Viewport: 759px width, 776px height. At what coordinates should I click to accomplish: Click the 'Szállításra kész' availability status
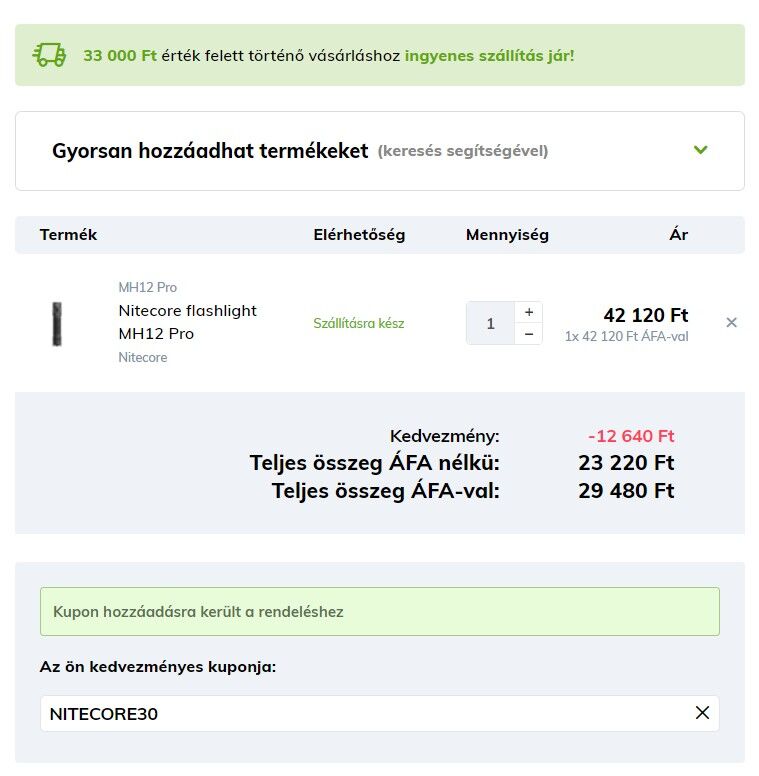359,323
